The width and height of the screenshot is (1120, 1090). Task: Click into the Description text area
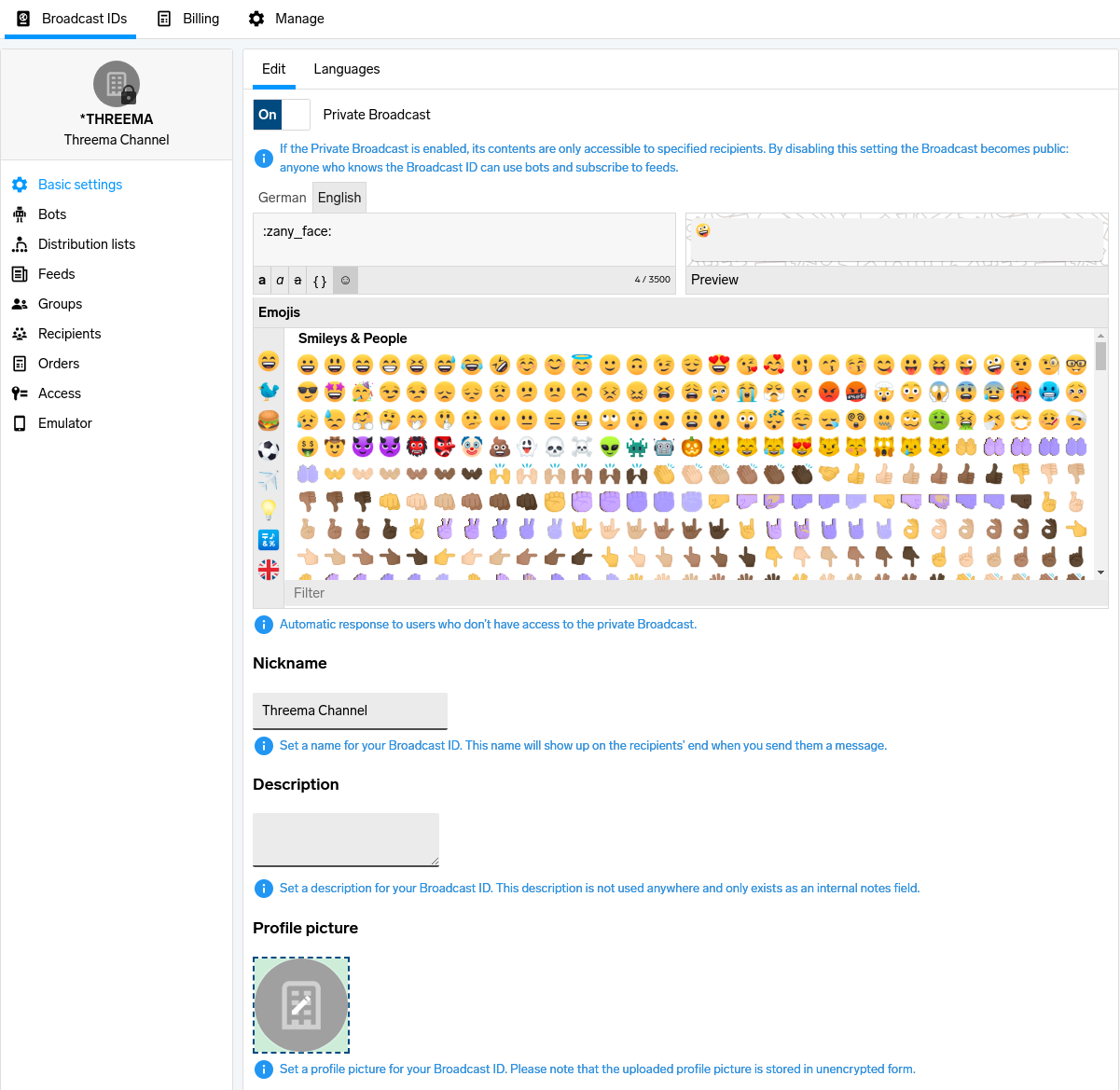(x=346, y=839)
